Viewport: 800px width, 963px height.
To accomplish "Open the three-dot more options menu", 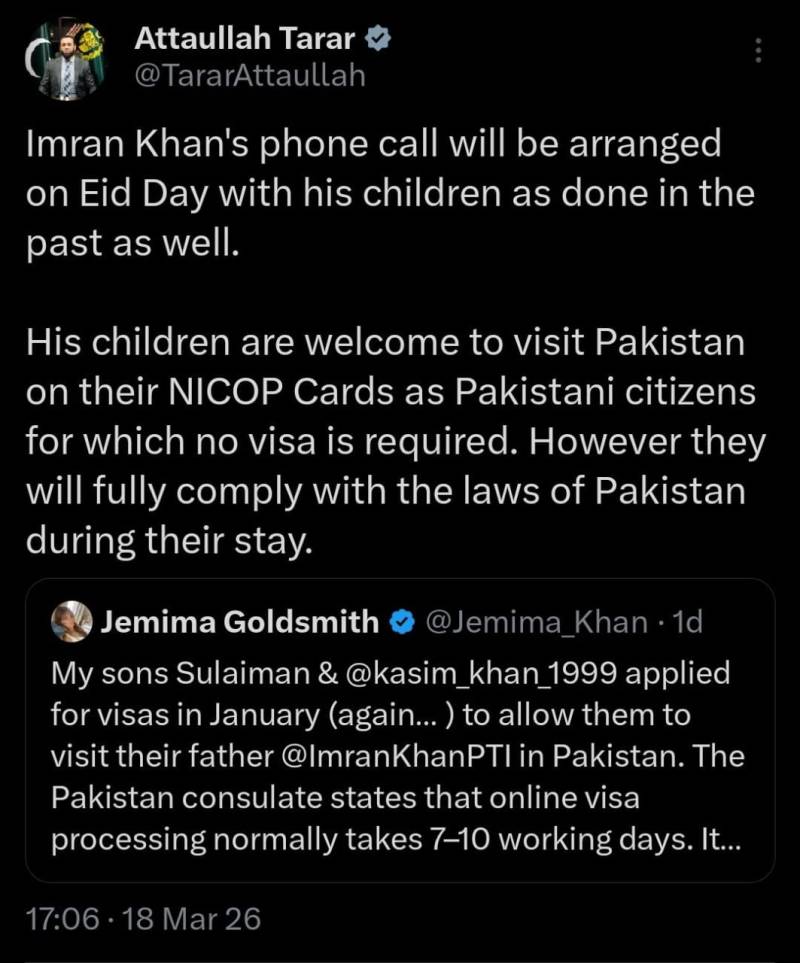I will pos(758,50).
